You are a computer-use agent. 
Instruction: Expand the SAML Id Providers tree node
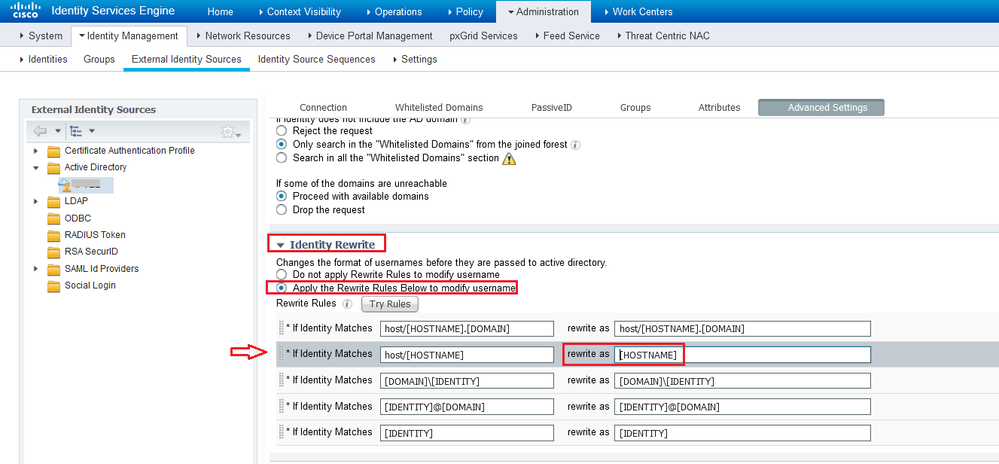[36, 269]
